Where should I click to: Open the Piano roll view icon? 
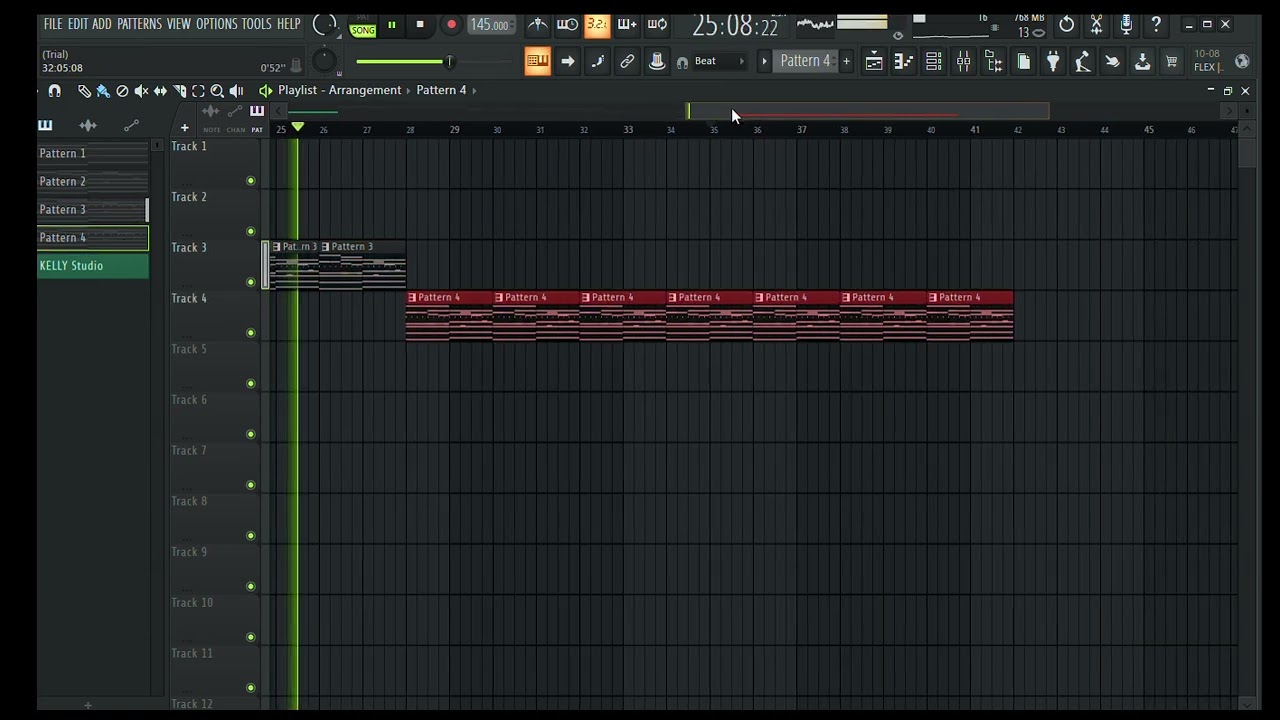[903, 62]
